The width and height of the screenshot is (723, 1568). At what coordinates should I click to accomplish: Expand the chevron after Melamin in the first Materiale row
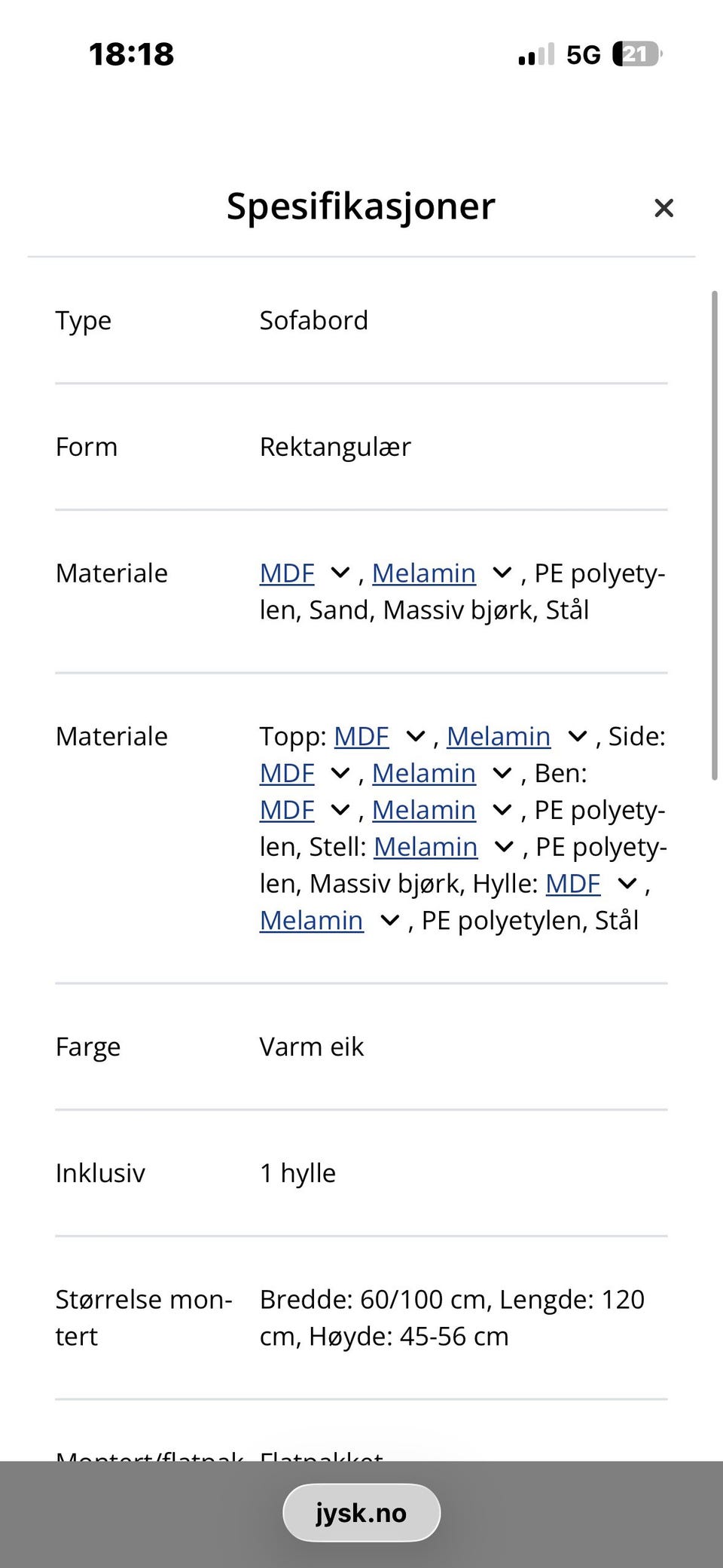point(502,573)
